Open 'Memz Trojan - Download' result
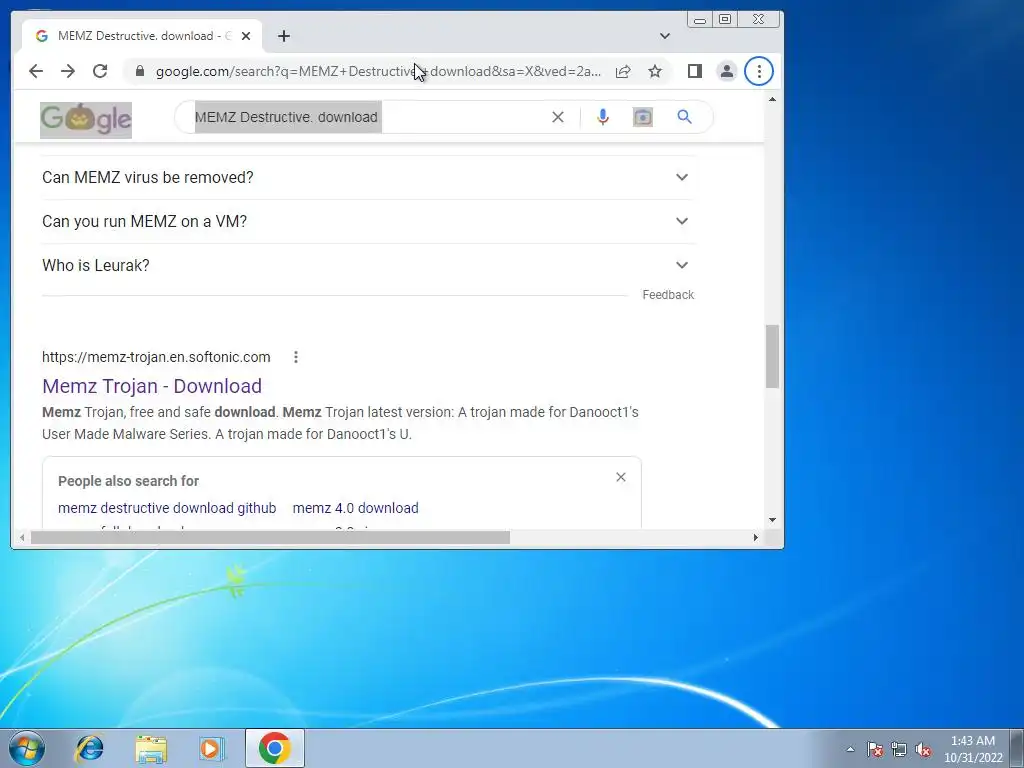This screenshot has width=1024, height=768. pyautogui.click(x=152, y=386)
